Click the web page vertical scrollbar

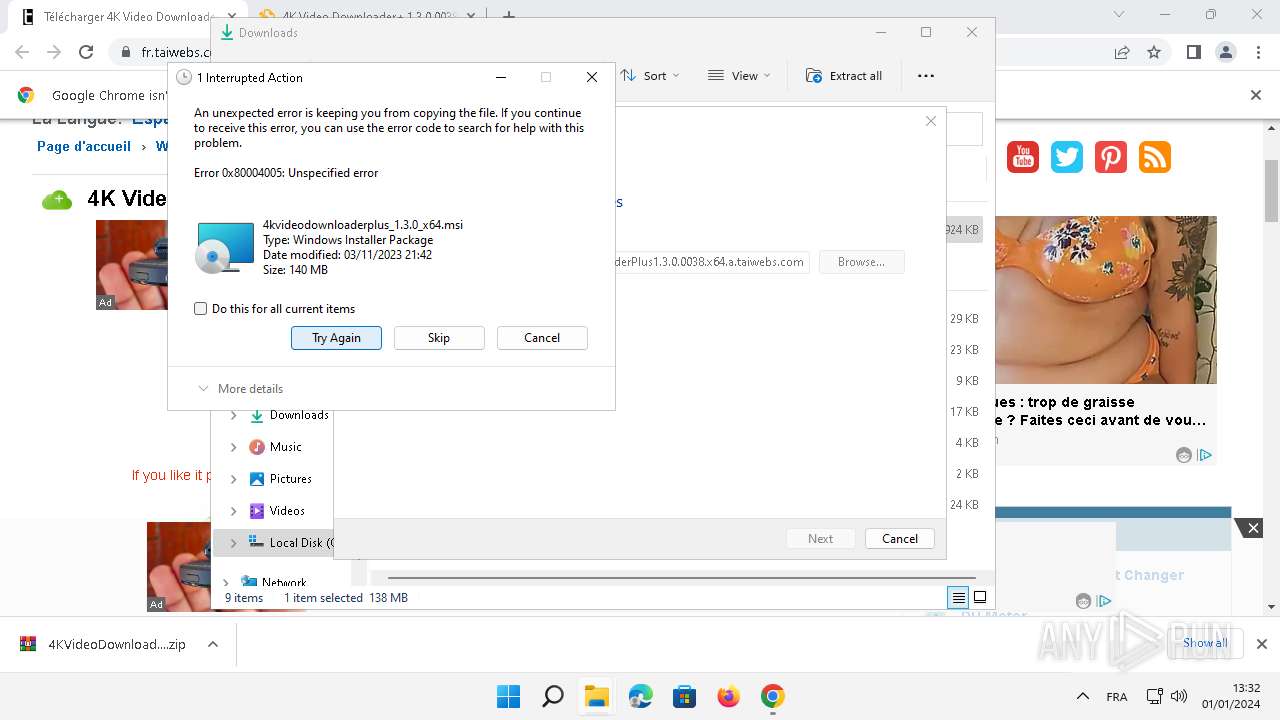(1272, 190)
